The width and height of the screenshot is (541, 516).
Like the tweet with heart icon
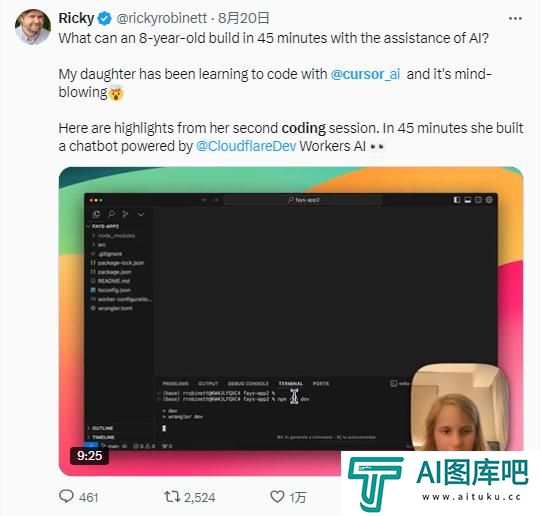[x=277, y=497]
